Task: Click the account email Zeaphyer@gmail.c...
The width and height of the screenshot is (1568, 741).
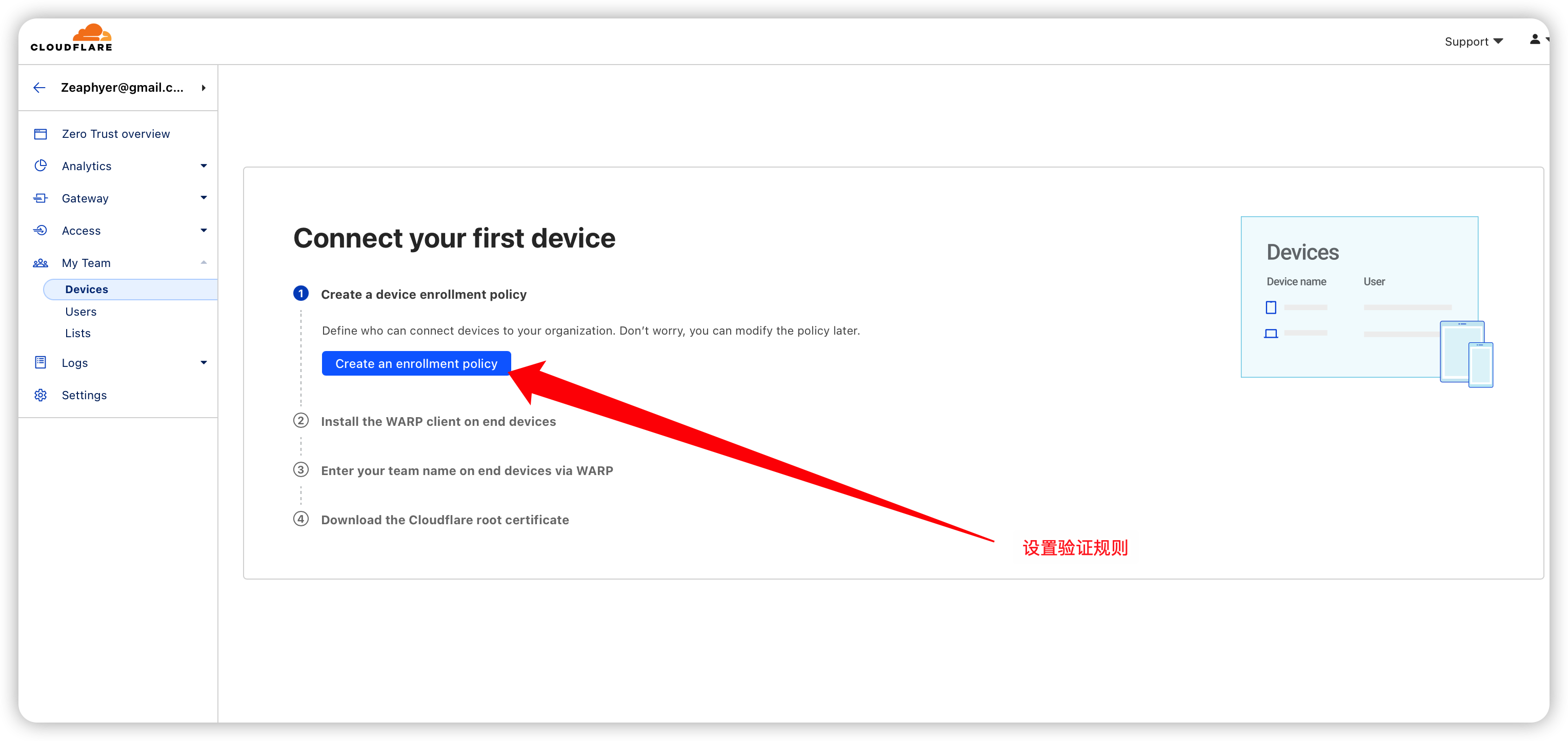Action: tap(120, 88)
